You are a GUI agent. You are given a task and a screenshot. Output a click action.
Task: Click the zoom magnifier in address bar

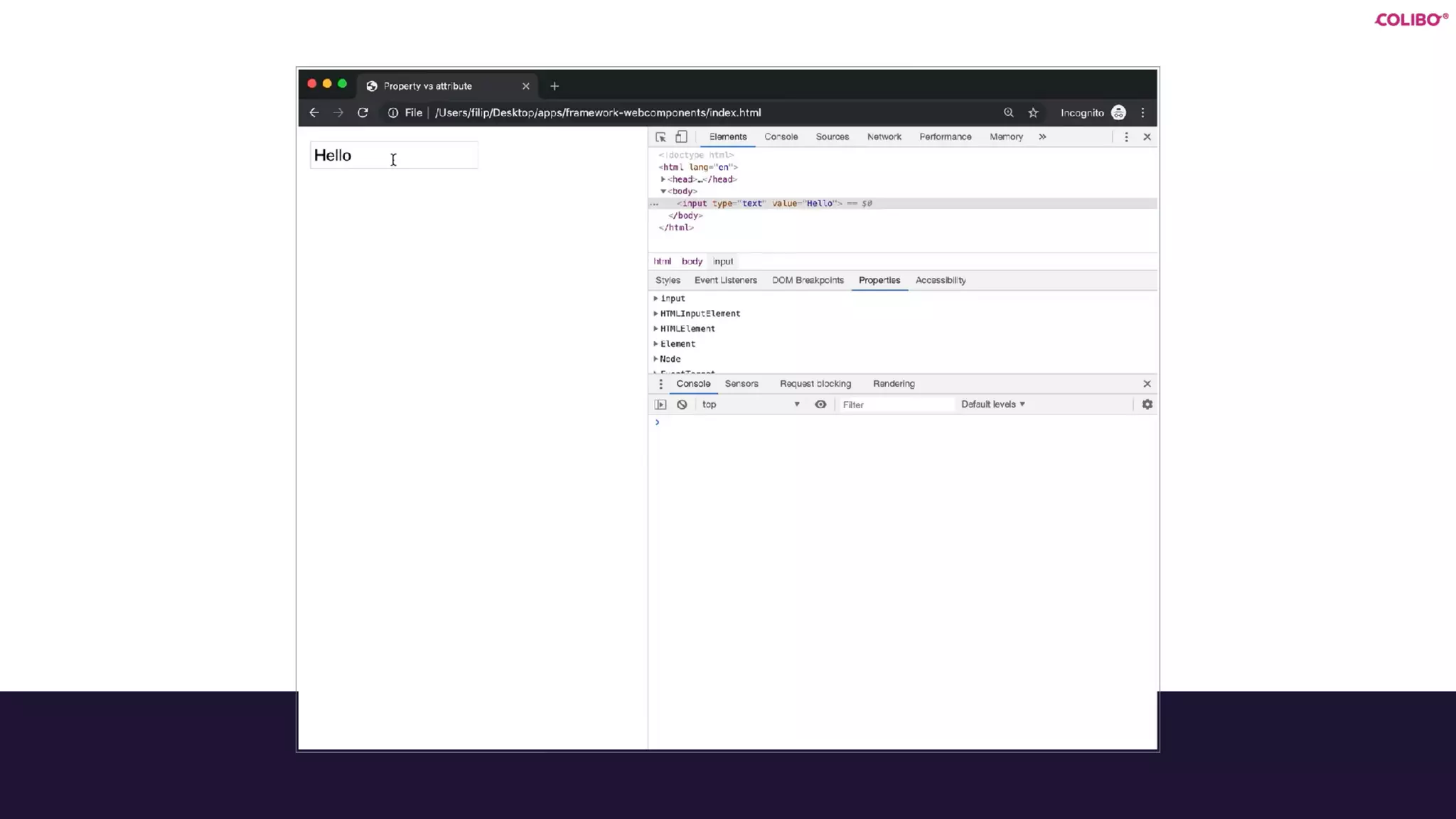click(1008, 113)
